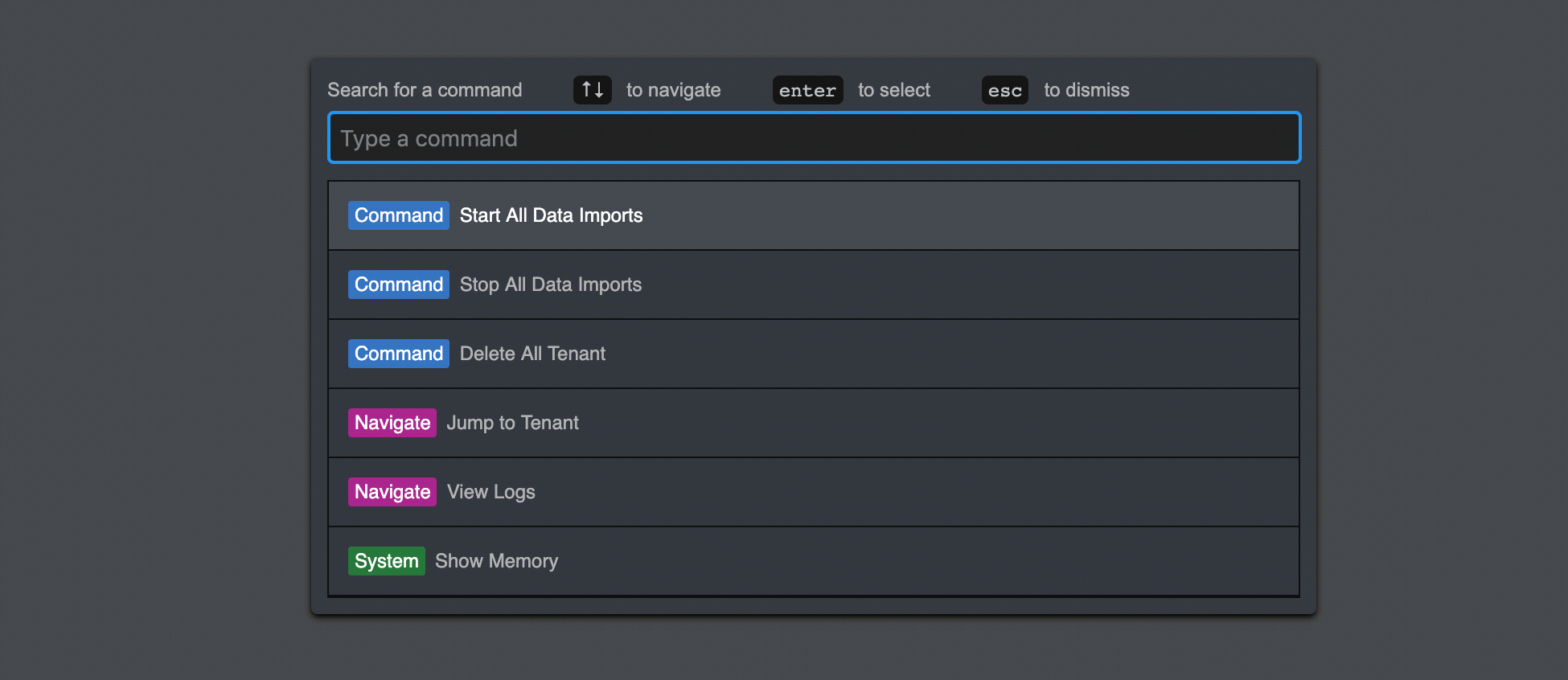Viewport: 1568px width, 680px height.
Task: Select Stop All Data Imports entry
Action: click(x=551, y=285)
